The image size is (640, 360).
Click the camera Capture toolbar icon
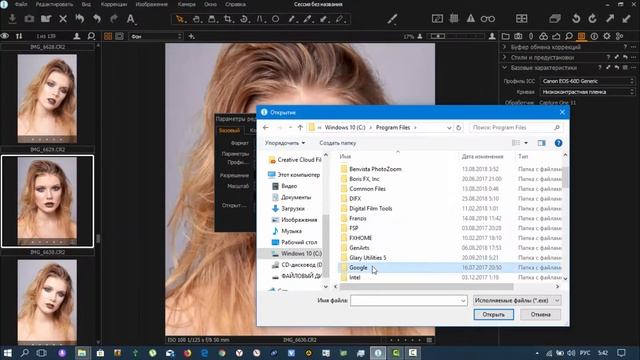point(29,19)
